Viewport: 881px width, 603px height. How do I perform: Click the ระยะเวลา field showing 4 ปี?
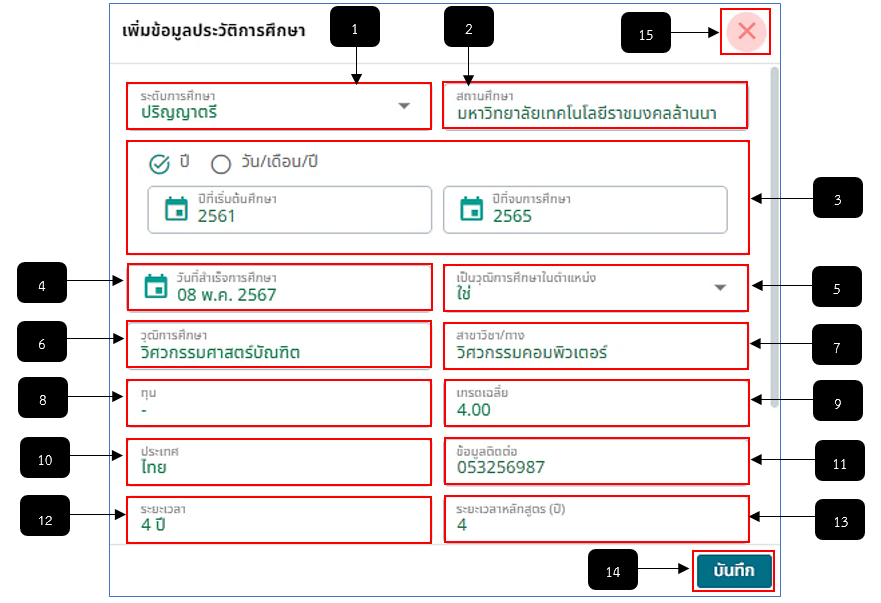tap(279, 520)
